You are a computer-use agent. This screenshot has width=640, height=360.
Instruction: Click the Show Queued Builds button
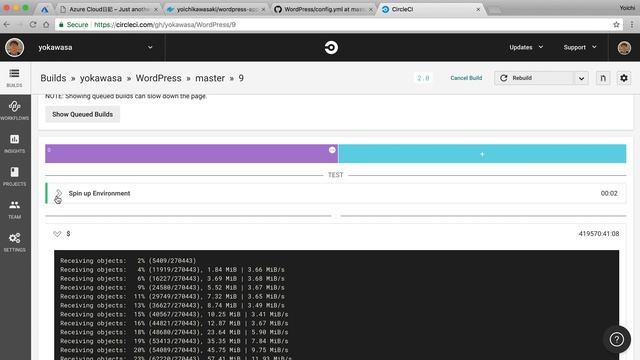(x=82, y=114)
